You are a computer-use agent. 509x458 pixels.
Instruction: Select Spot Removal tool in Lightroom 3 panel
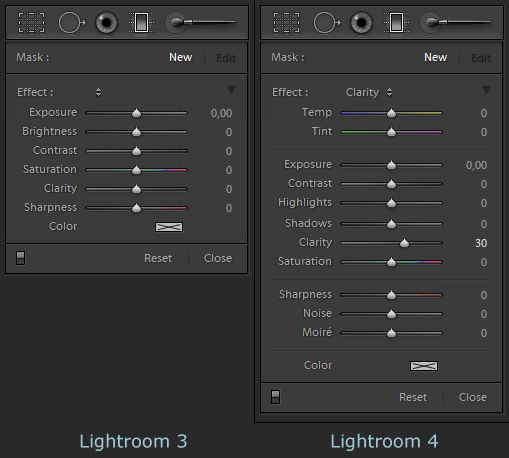72,23
